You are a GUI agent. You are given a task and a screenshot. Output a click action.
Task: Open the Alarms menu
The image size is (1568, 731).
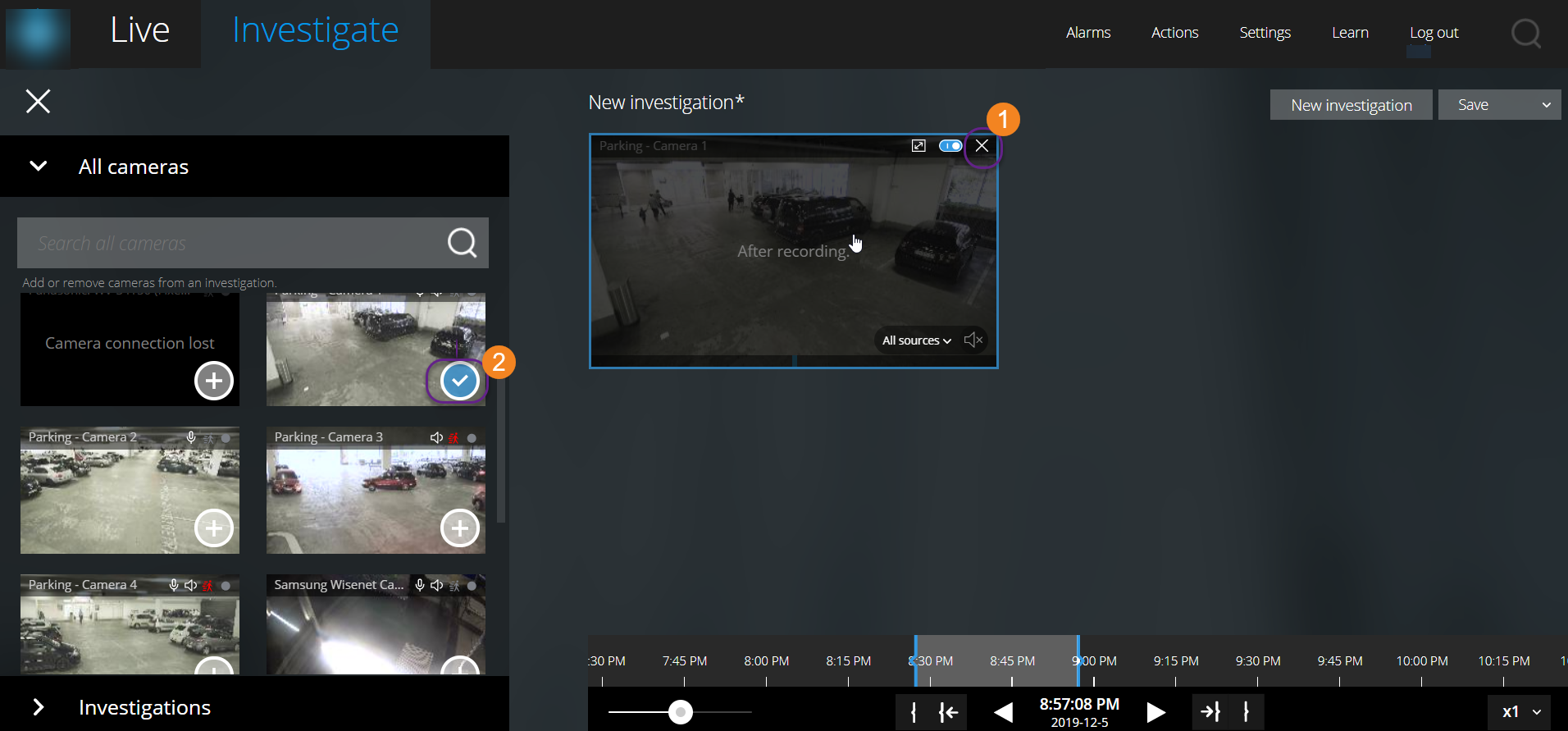(x=1087, y=33)
